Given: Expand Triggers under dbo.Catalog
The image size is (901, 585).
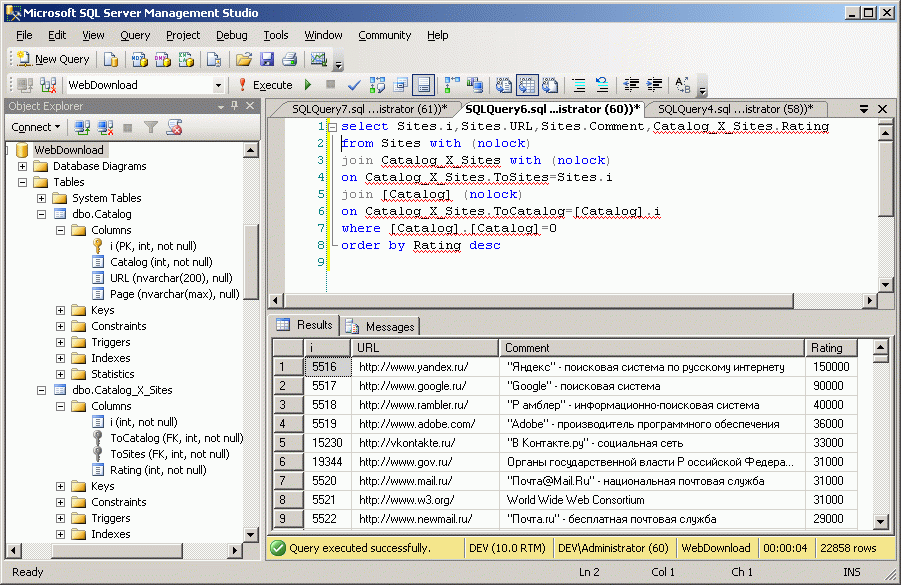Looking at the screenshot, I should point(60,342).
